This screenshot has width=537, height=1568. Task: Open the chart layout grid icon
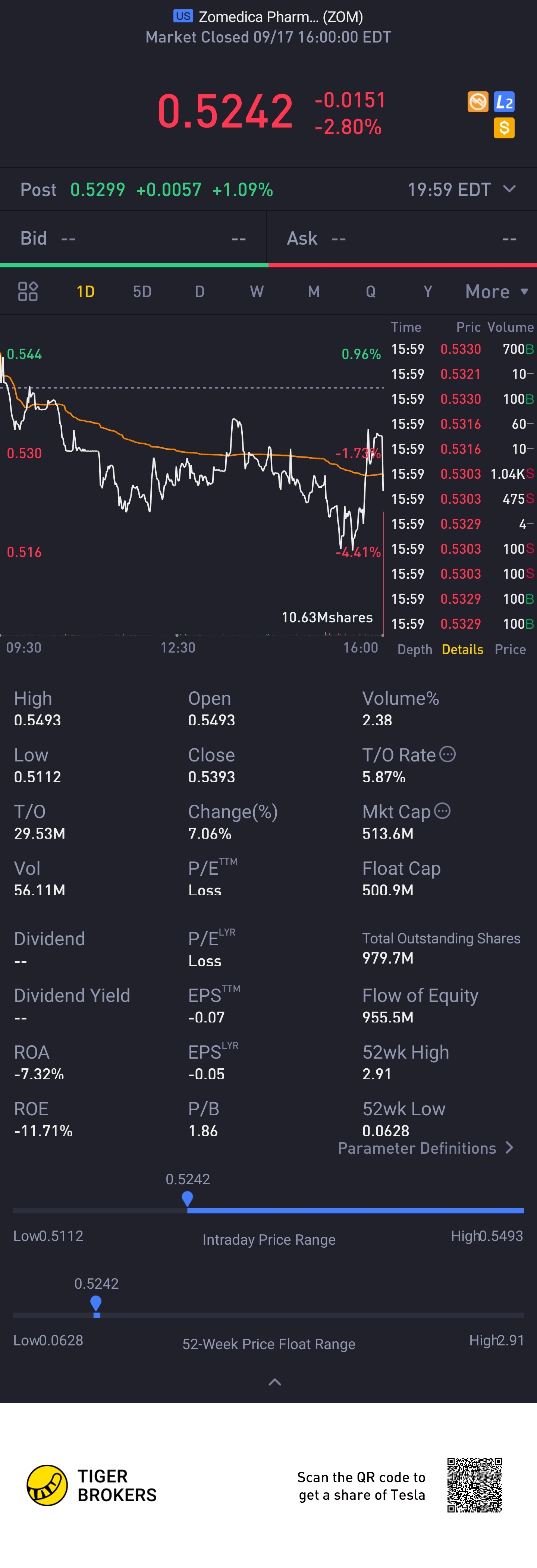(27, 292)
